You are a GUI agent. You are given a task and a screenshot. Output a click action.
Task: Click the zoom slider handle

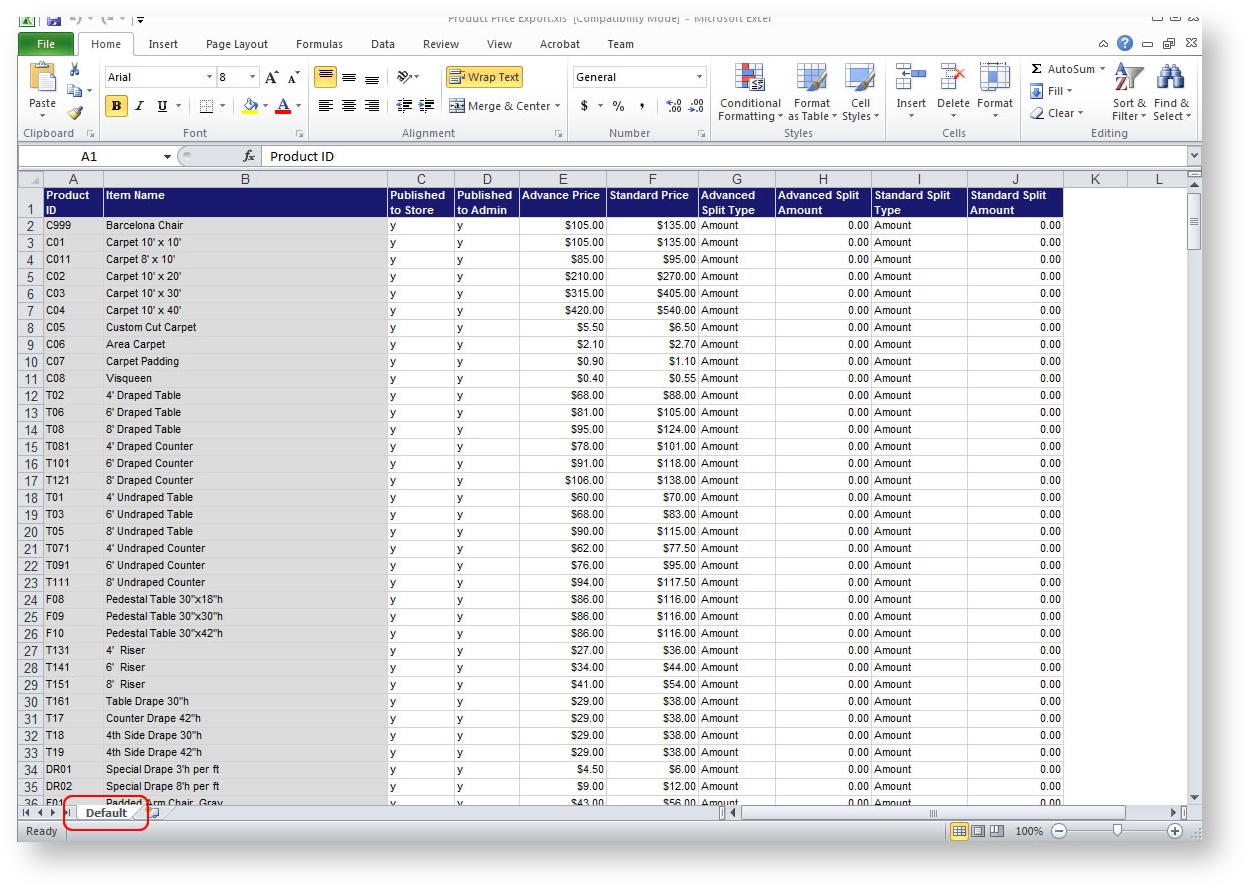click(x=1117, y=831)
